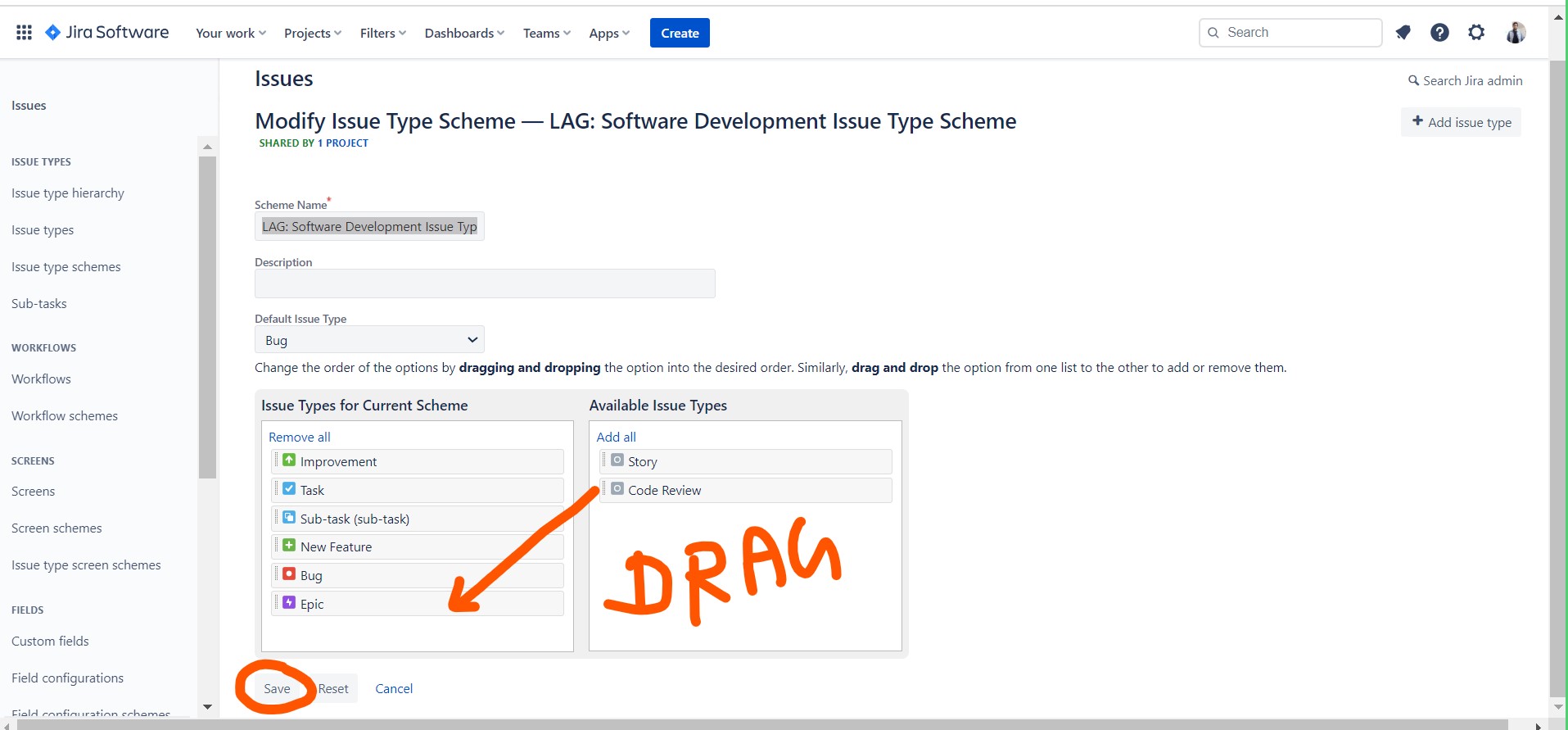Open the app switcher grid icon

tap(24, 33)
